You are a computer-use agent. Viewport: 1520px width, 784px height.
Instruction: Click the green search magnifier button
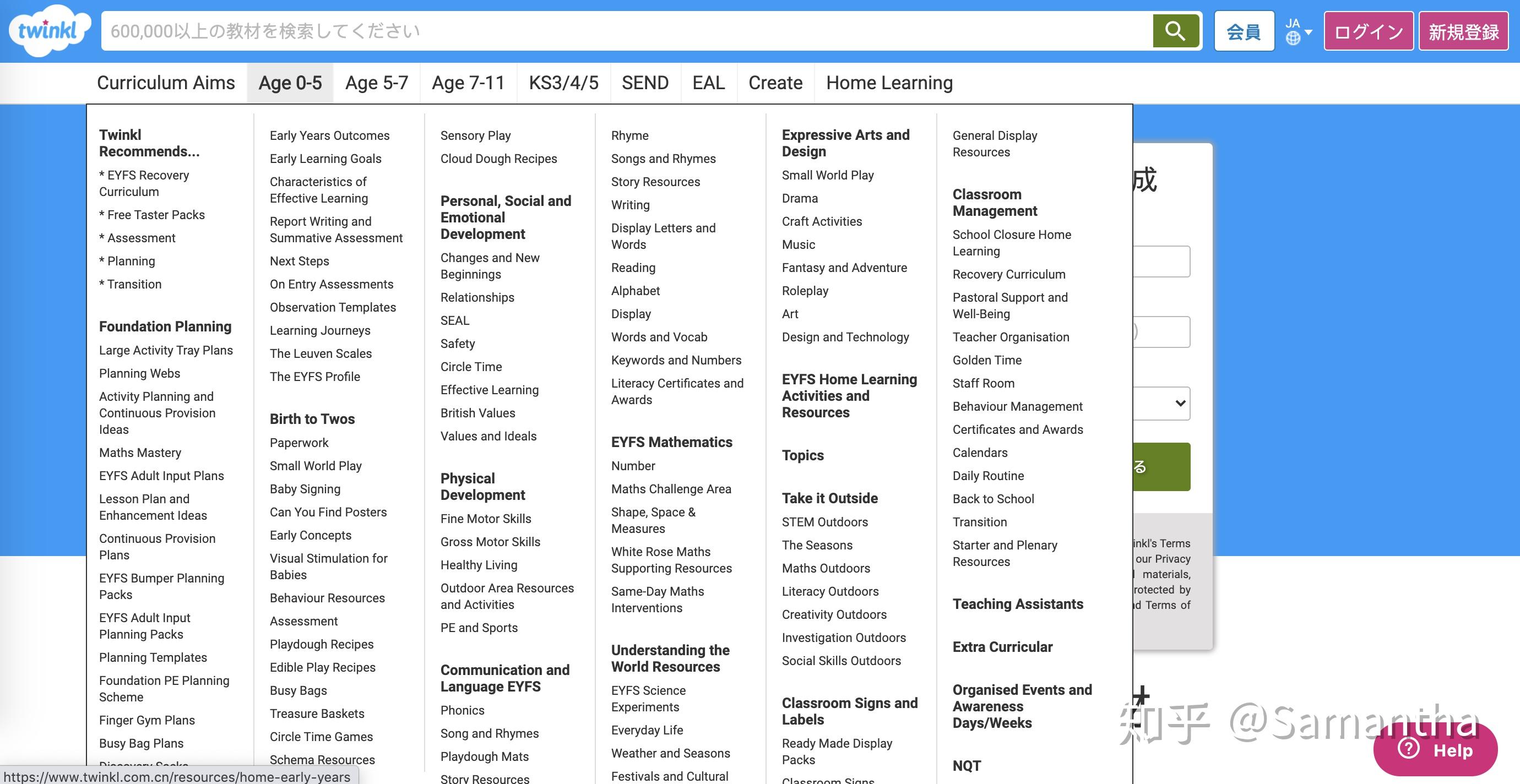pos(1175,31)
